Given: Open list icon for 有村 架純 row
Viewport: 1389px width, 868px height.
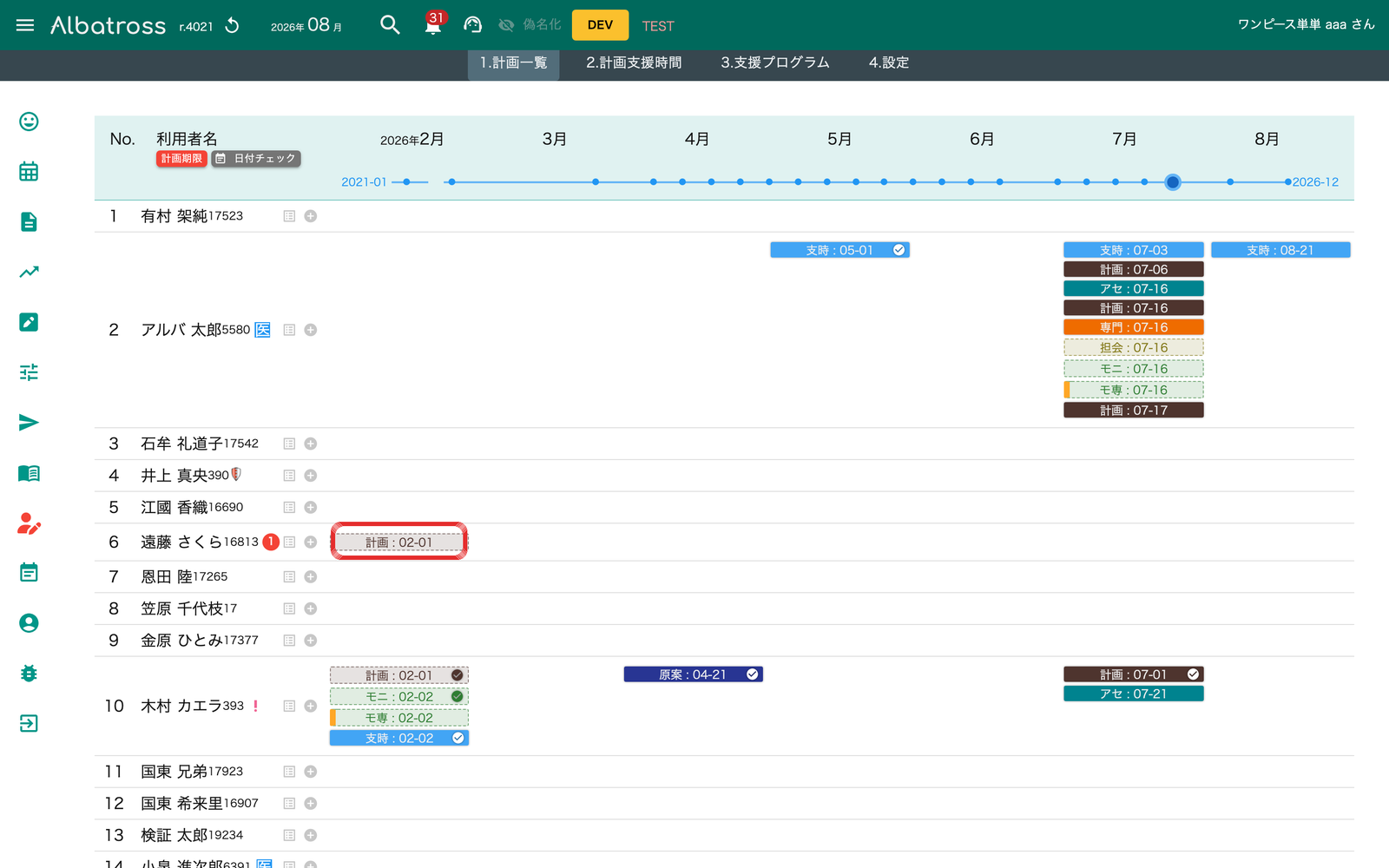Looking at the screenshot, I should coord(289,216).
